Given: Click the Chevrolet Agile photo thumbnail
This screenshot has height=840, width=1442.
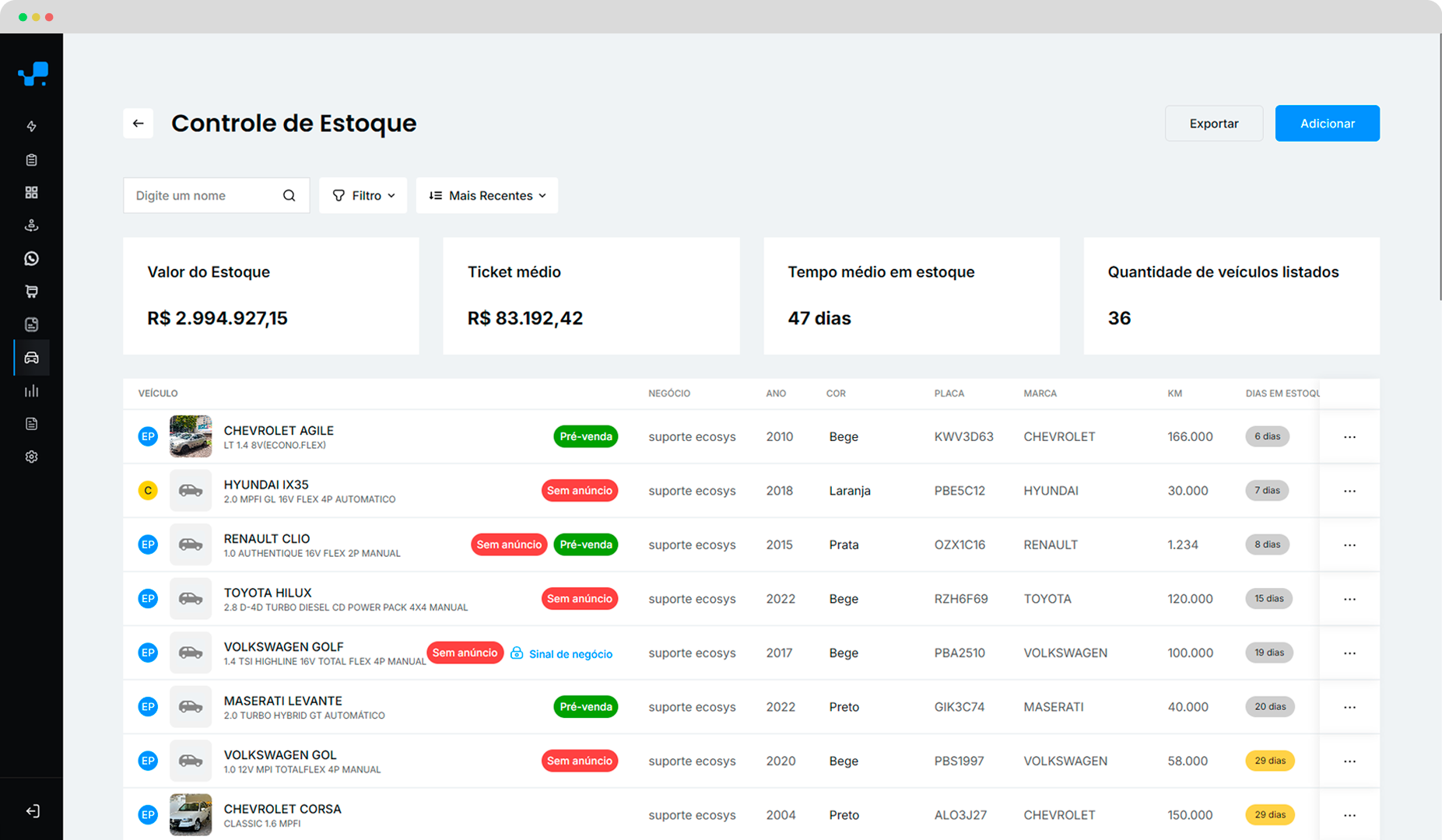Looking at the screenshot, I should (x=191, y=436).
